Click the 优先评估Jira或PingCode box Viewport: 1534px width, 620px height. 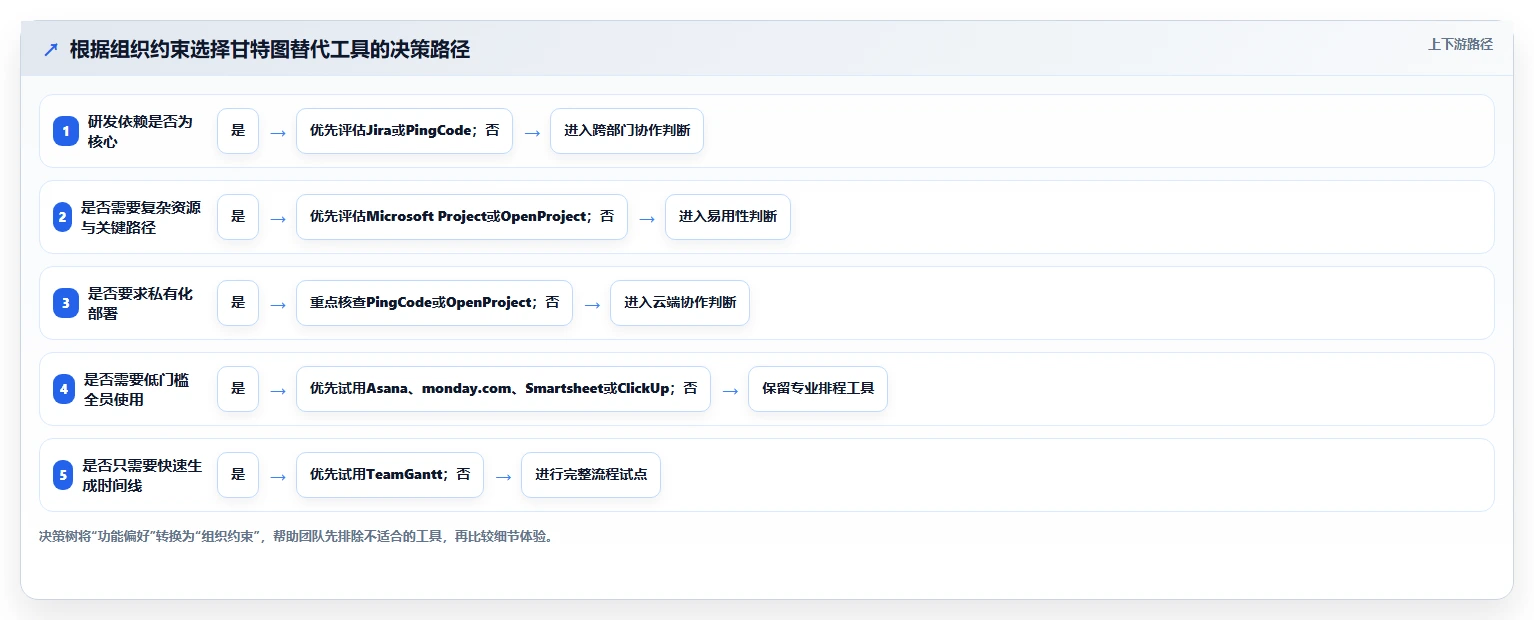[x=404, y=131]
